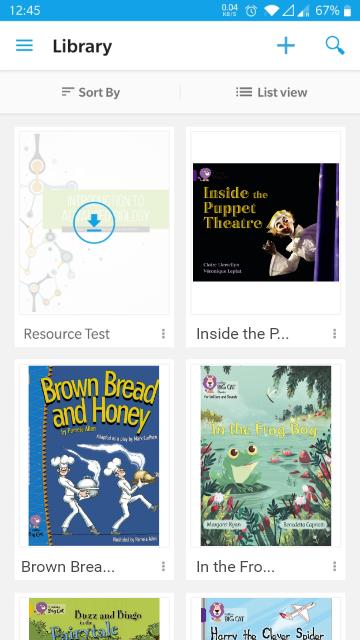Open search with the magnifier icon
360x640 pixels.
tap(335, 45)
